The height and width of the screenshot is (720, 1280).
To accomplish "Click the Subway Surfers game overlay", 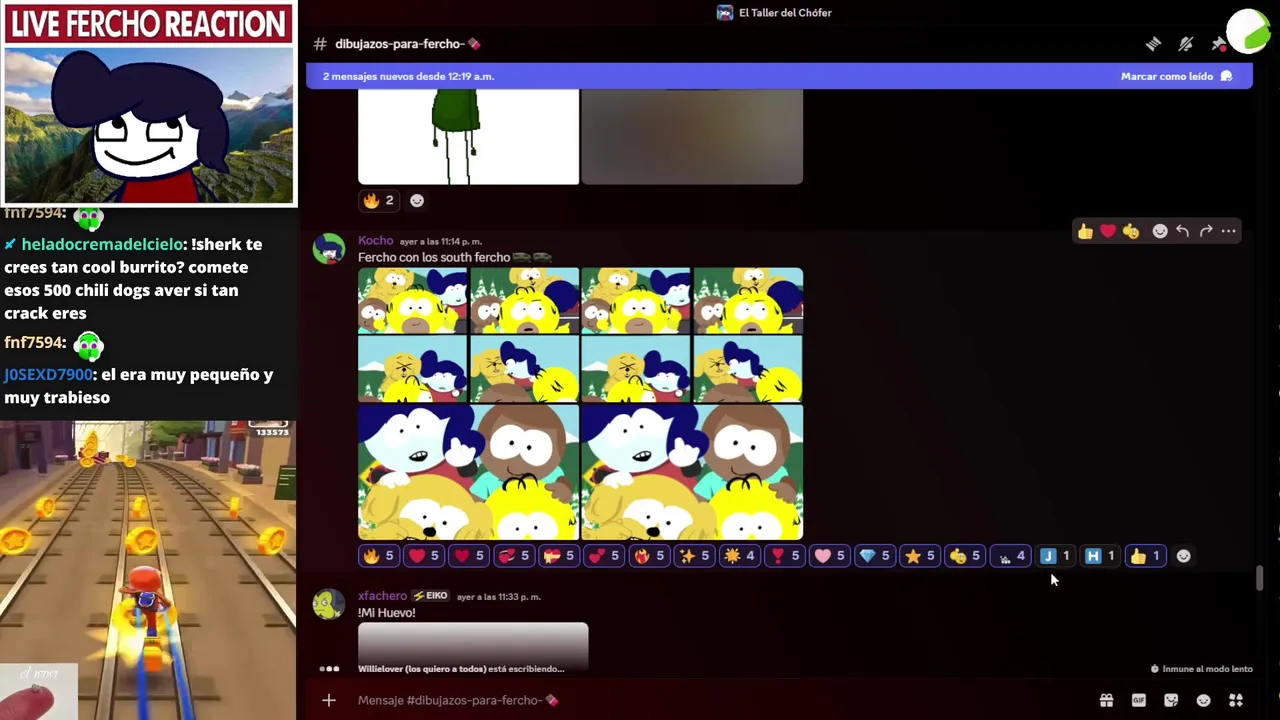I will [x=148, y=570].
